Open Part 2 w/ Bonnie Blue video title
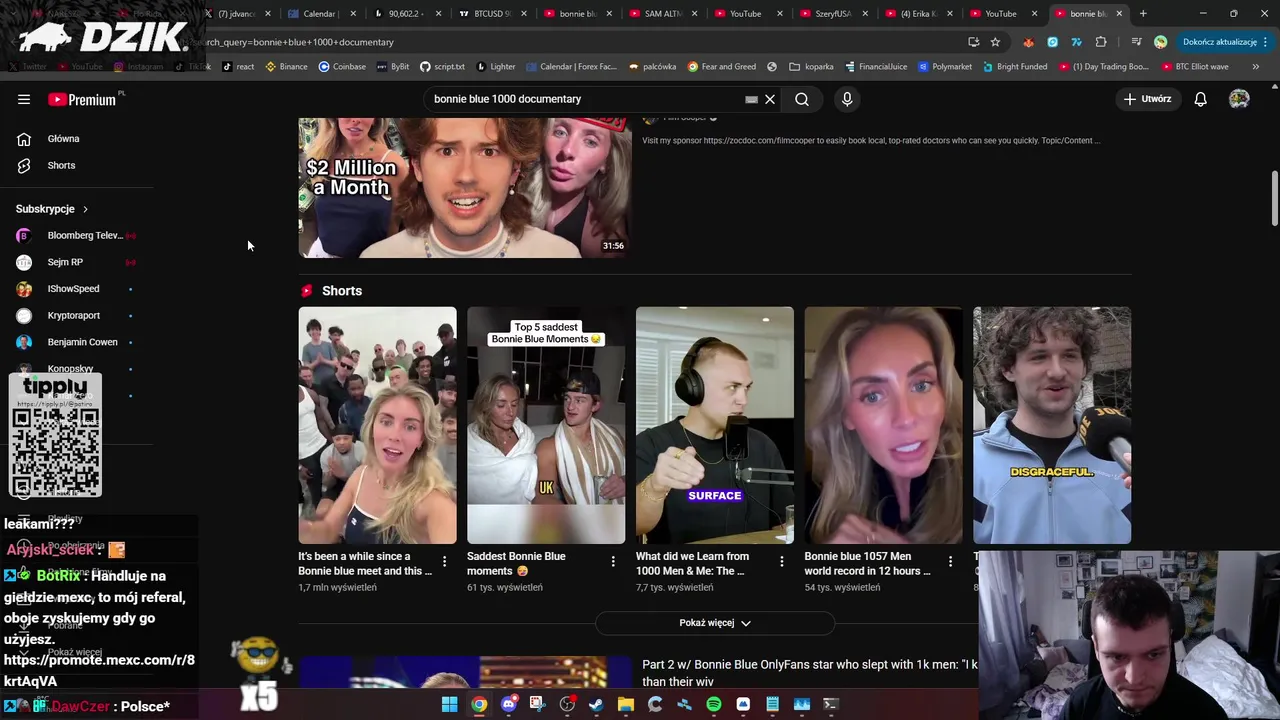This screenshot has height=720, width=1280. tap(809, 673)
